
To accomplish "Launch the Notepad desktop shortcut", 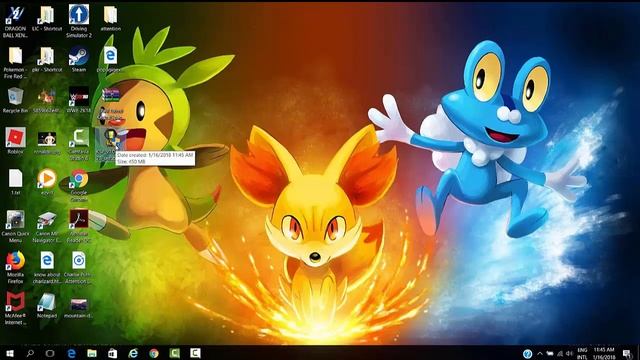I will (x=47, y=305).
